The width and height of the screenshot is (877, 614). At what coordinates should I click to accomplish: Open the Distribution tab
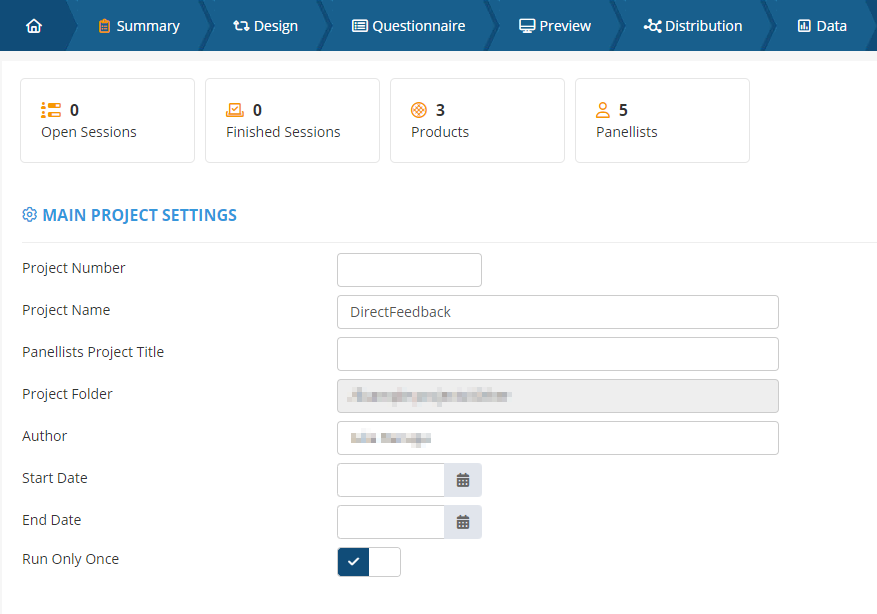[693, 26]
